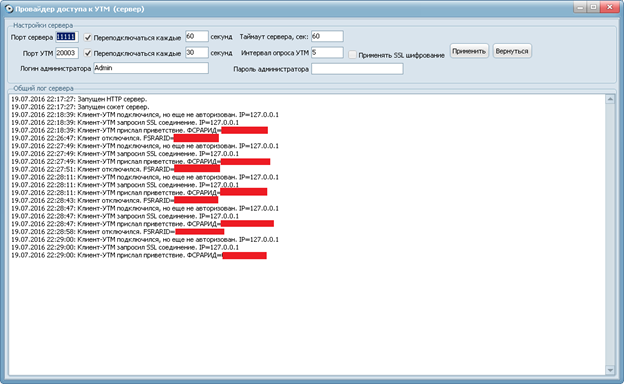Toggle reconnect checkbox next to Порт сервера
This screenshot has height=384, width=624.
pyautogui.click(x=88, y=37)
